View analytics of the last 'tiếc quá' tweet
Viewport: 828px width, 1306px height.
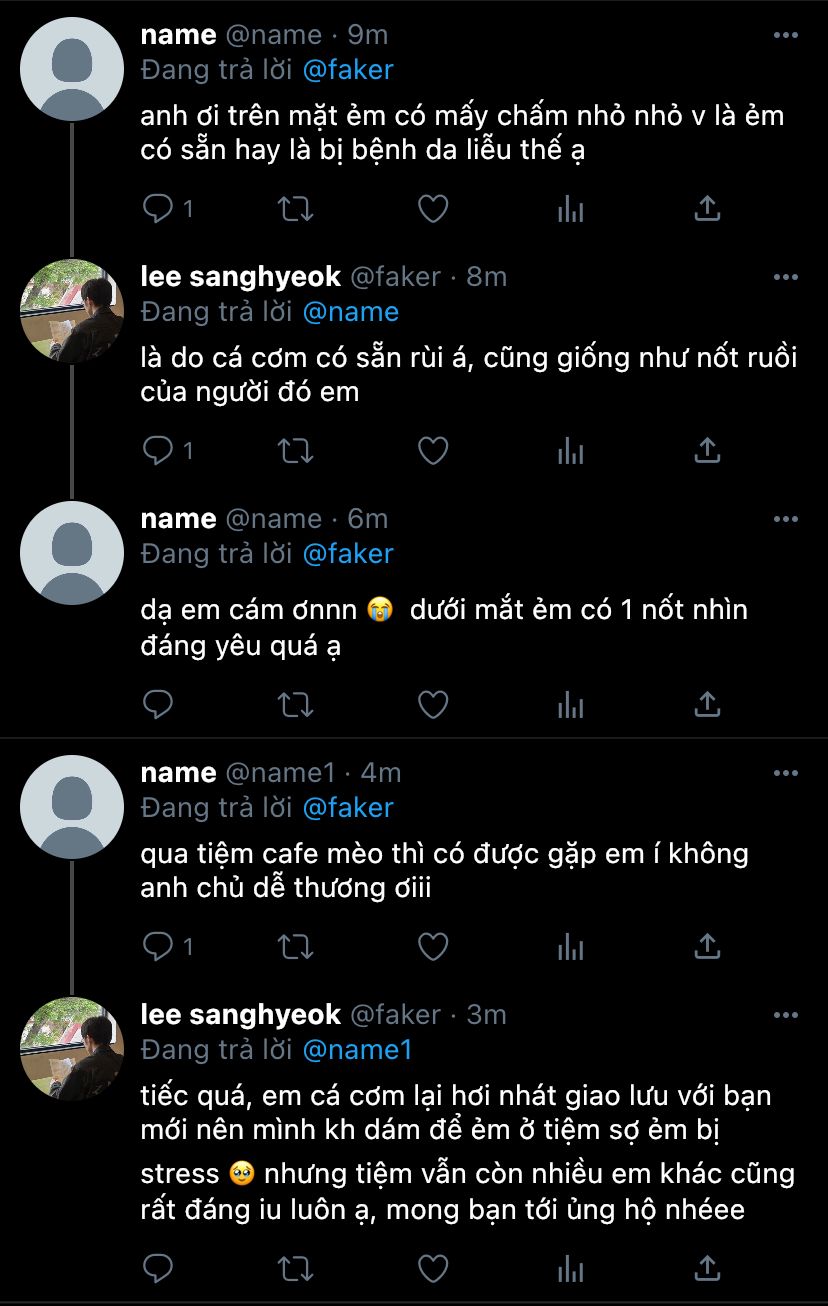point(570,1268)
